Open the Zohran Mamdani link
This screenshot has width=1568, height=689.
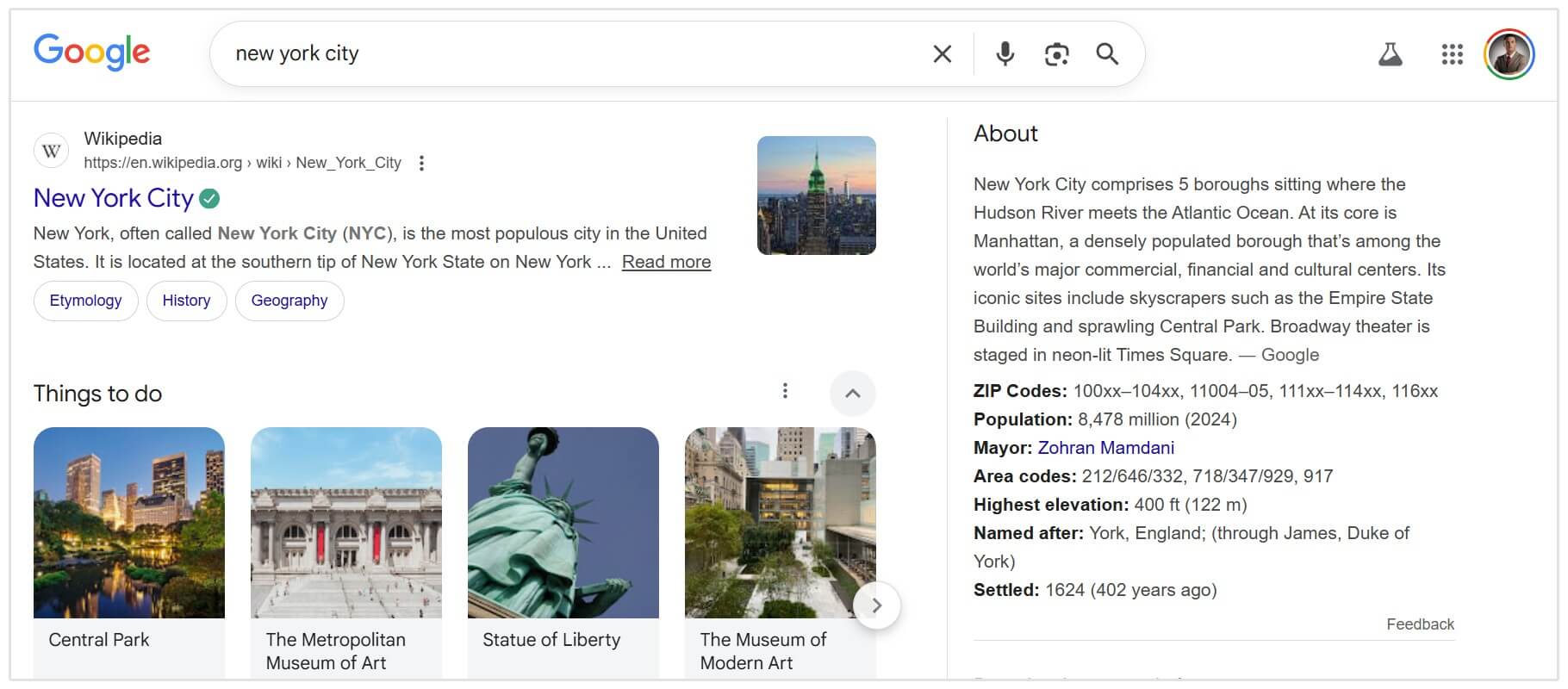pyautogui.click(x=1105, y=447)
